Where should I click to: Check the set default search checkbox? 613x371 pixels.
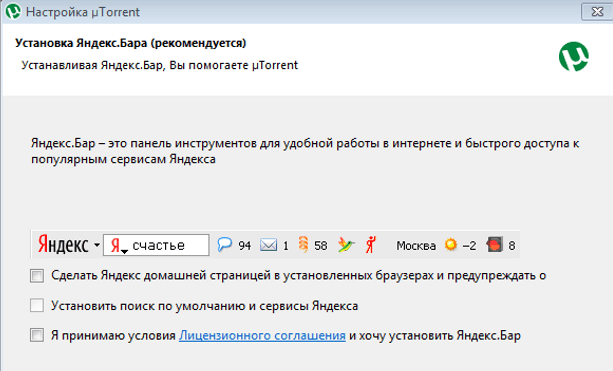point(37,305)
